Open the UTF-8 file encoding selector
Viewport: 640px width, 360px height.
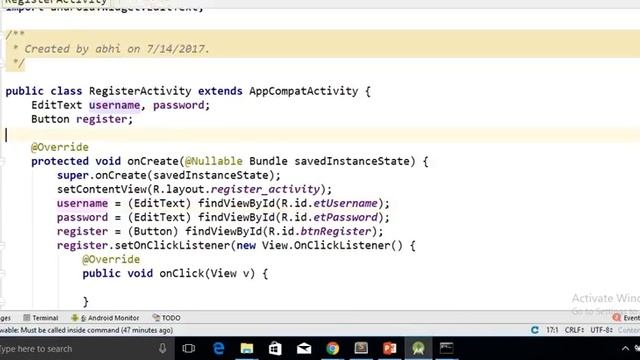point(601,330)
